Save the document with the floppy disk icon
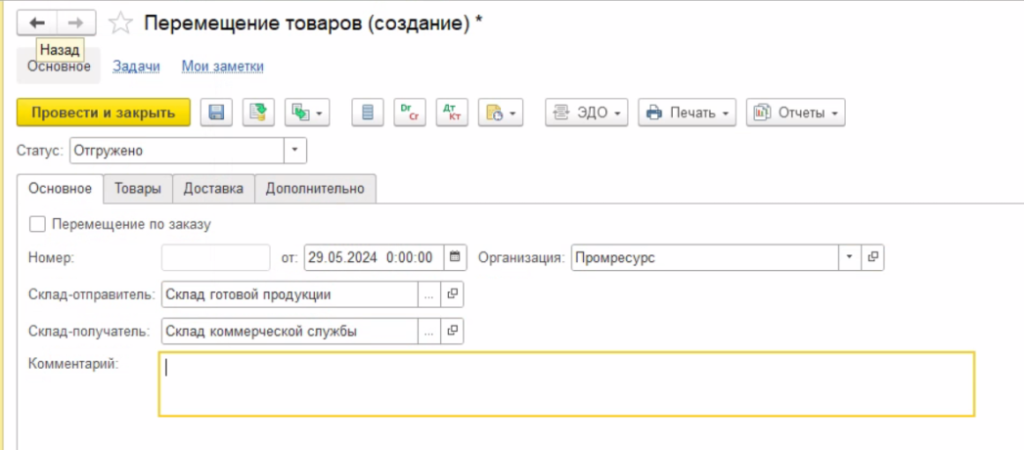The height and width of the screenshot is (450, 1024). coord(216,113)
